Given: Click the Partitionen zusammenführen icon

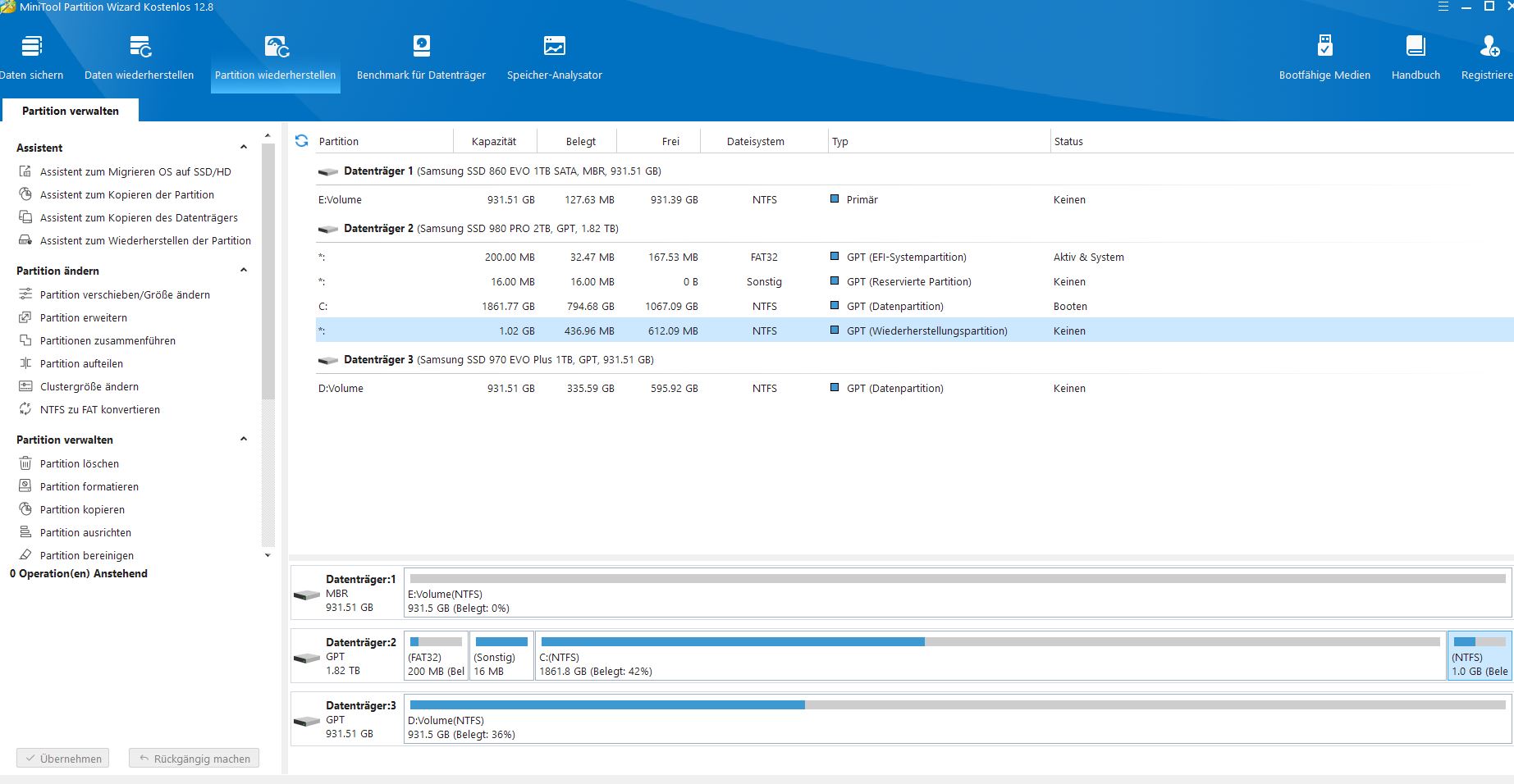Looking at the screenshot, I should (x=25, y=340).
